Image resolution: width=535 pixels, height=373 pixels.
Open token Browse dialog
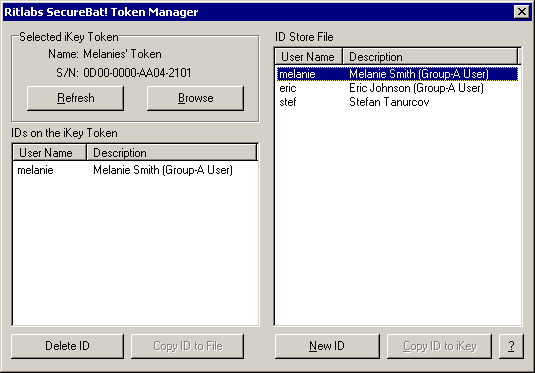(196, 98)
